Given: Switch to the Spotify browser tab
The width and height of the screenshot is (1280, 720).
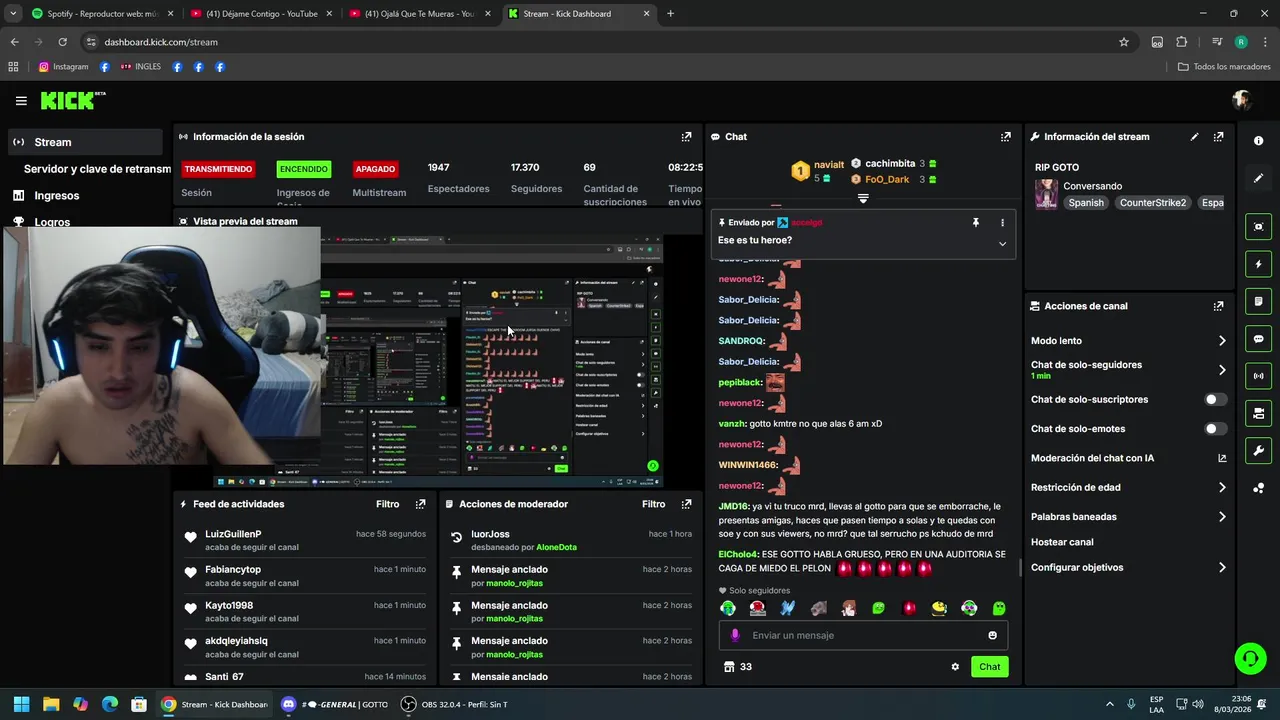Looking at the screenshot, I should point(103,14).
